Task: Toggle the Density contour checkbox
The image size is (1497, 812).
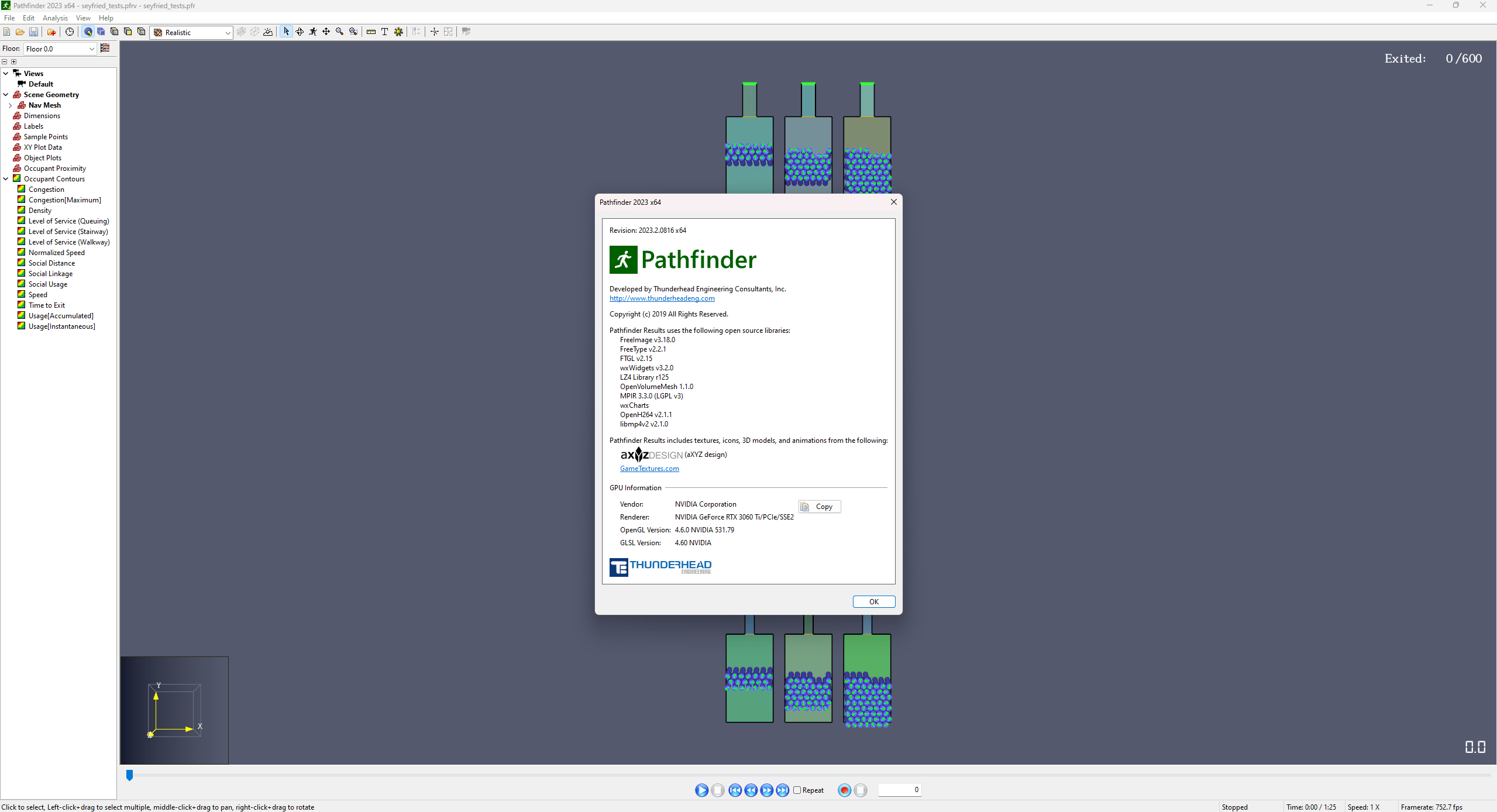Action: pyautogui.click(x=21, y=210)
